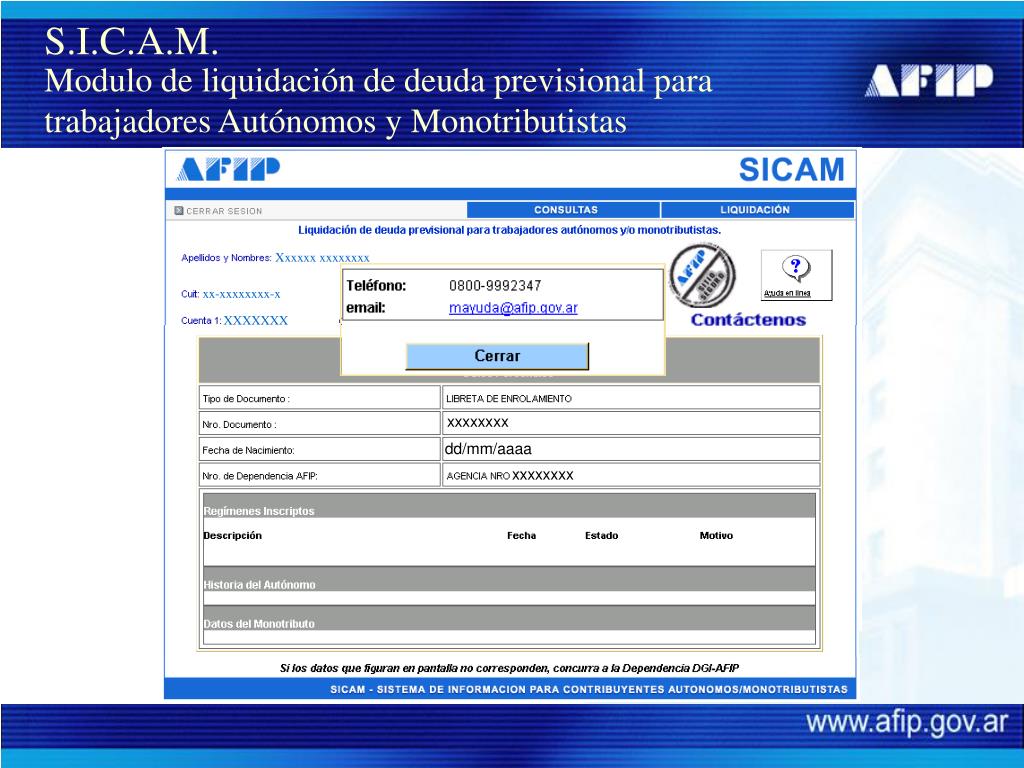Screen dimensions: 1024x768
Task: Click the Descripción column header
Action: (x=232, y=536)
